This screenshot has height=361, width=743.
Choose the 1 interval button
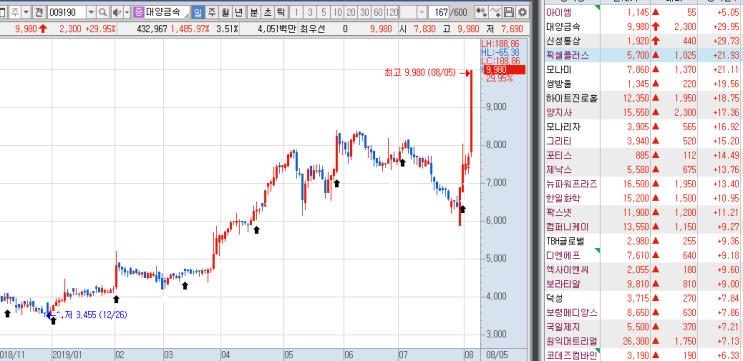click(296, 12)
